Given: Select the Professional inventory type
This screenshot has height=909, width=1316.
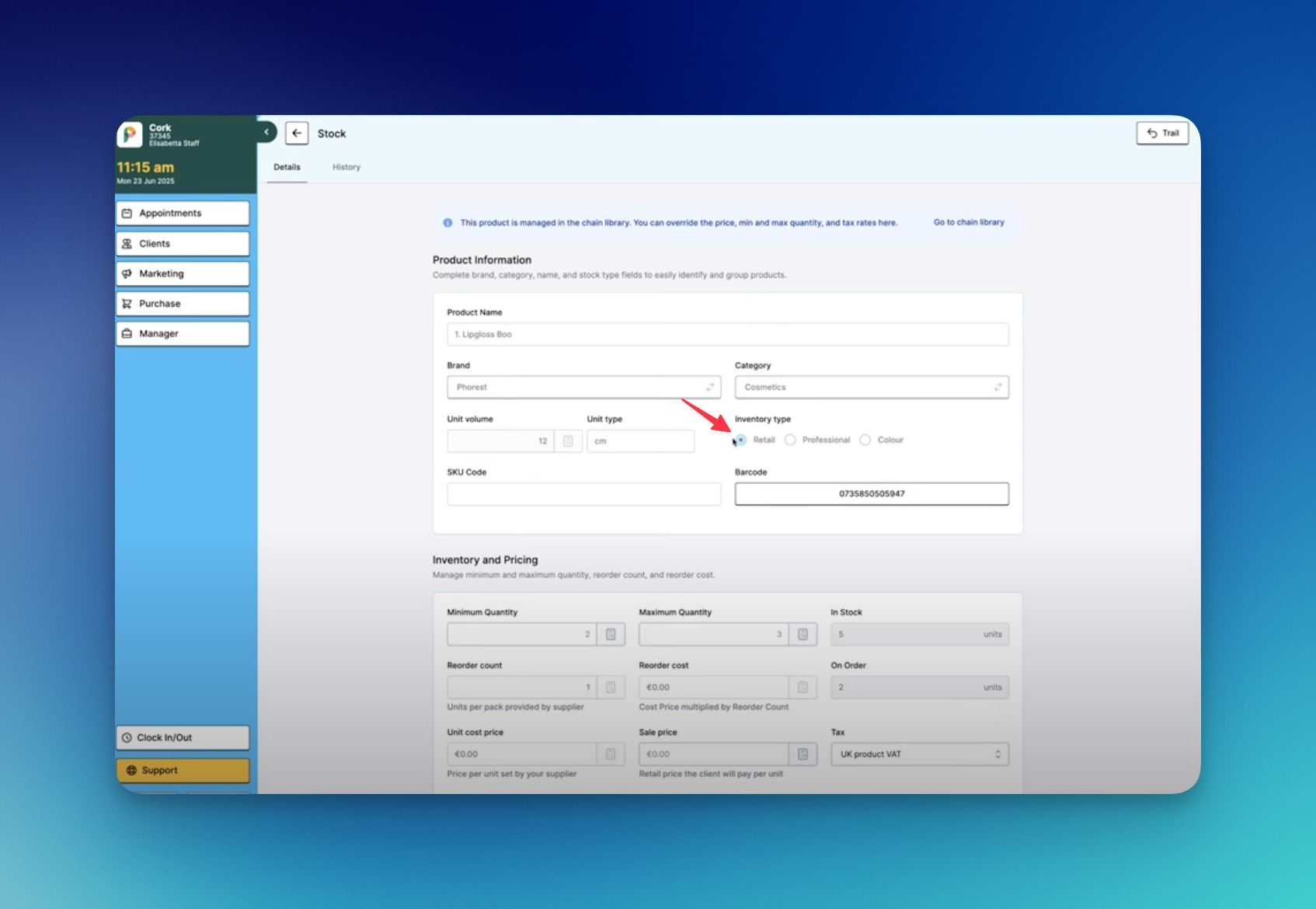Looking at the screenshot, I should pyautogui.click(x=790, y=440).
